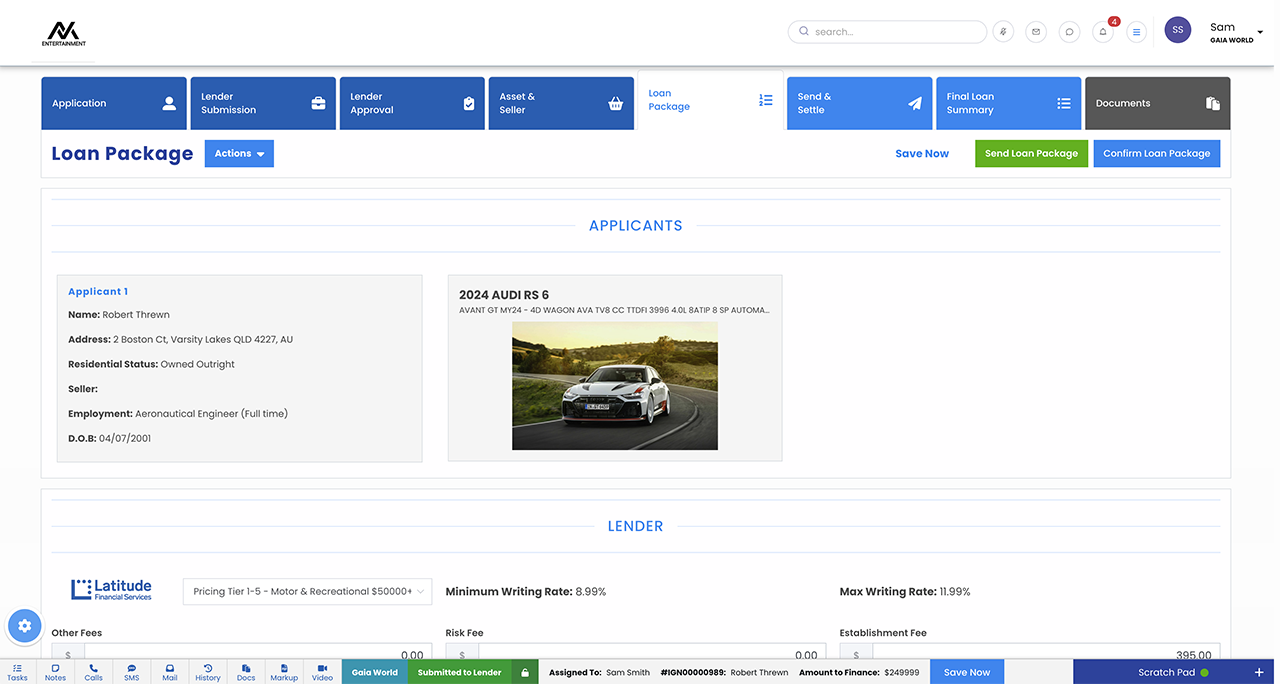Open the History clock icon
Image resolution: width=1280 pixels, height=684 pixels.
click(208, 671)
